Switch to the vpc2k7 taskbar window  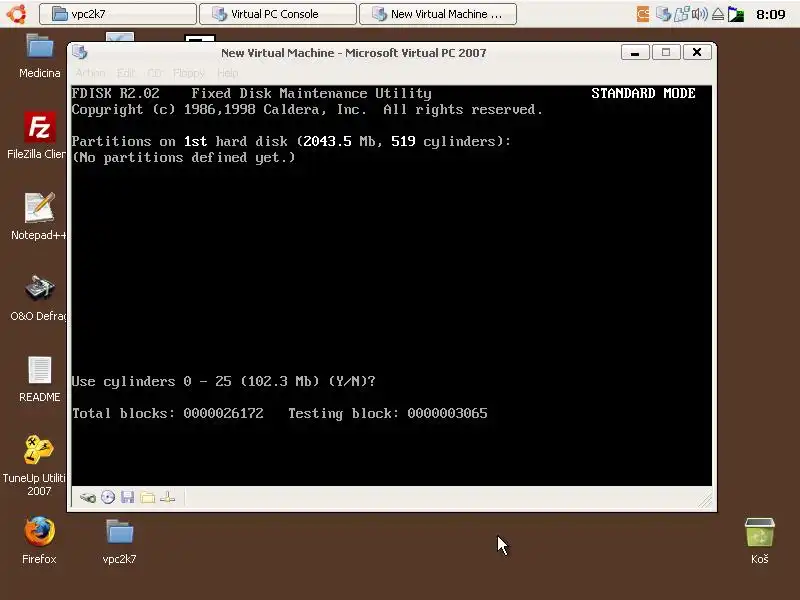tap(118, 14)
